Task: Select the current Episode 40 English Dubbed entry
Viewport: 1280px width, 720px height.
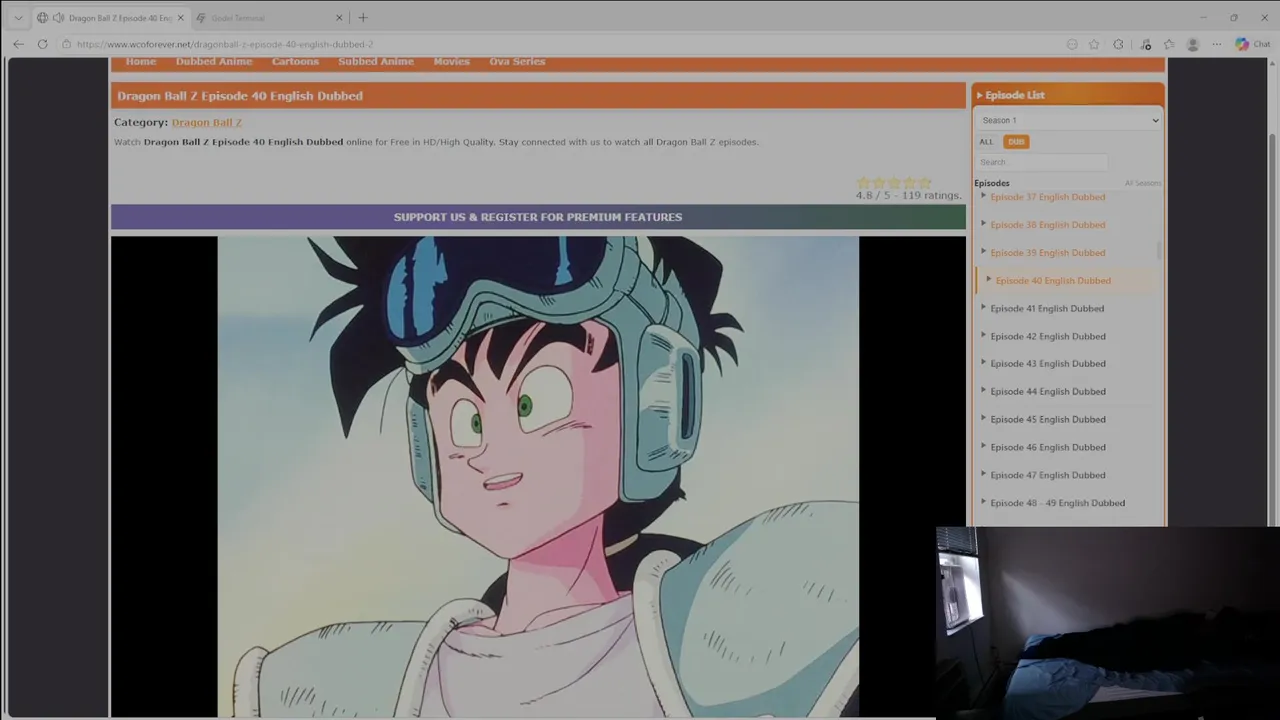Action: pos(1053,281)
